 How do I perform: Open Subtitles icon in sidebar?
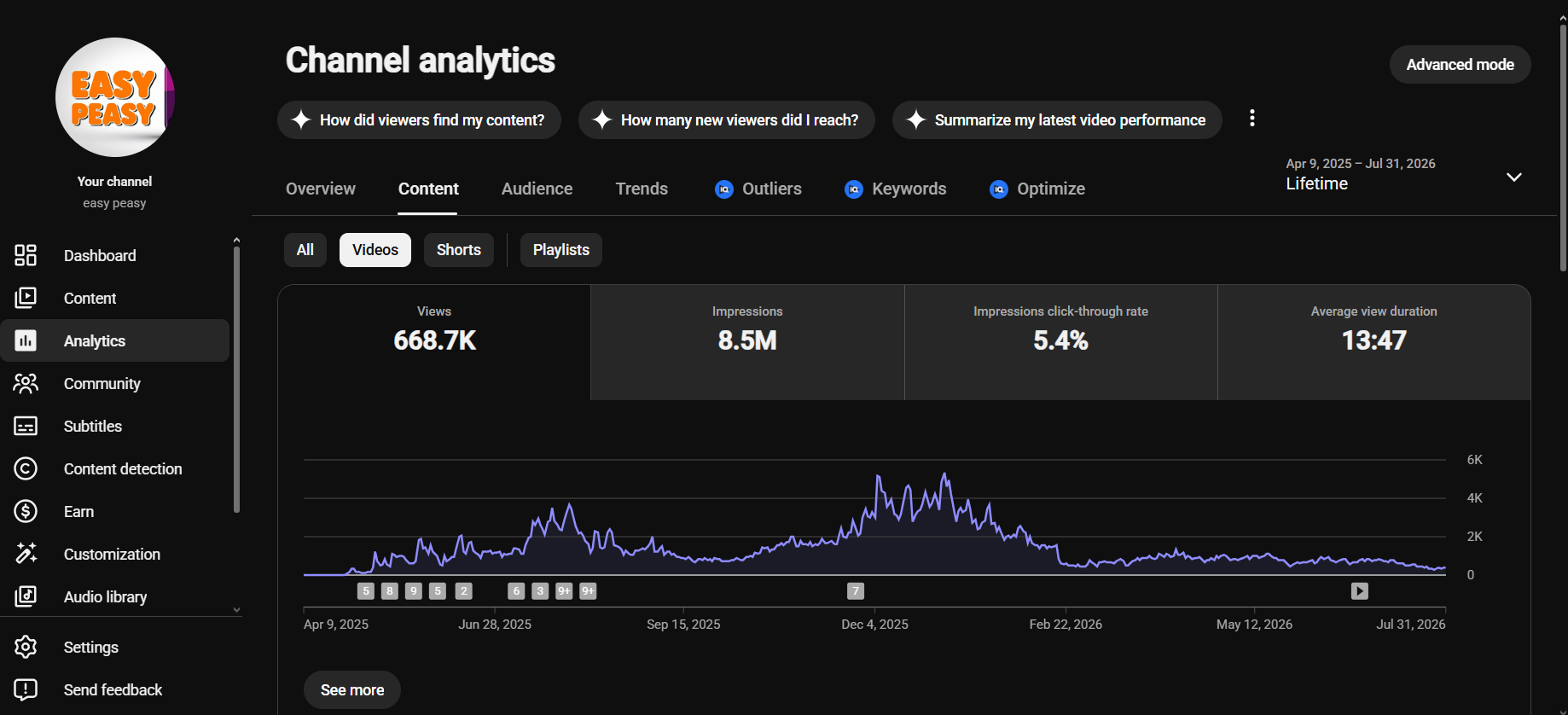26,426
